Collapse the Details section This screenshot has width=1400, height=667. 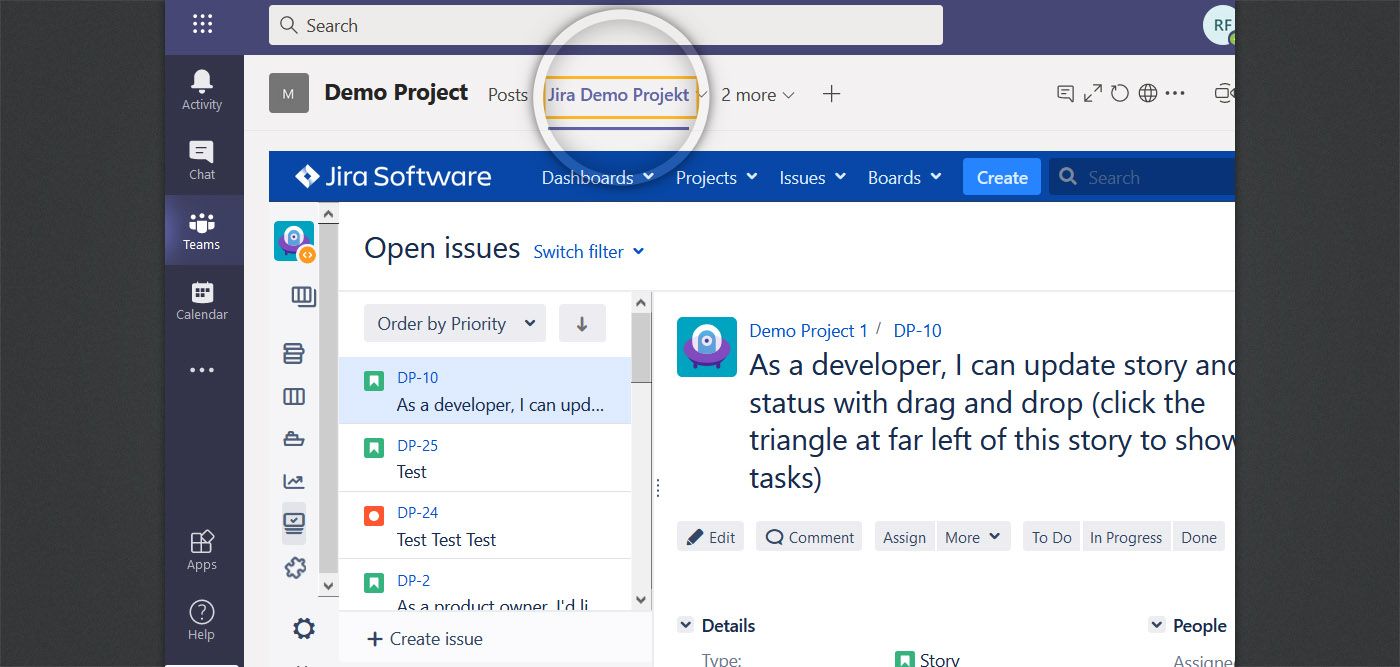pyautogui.click(x=685, y=625)
